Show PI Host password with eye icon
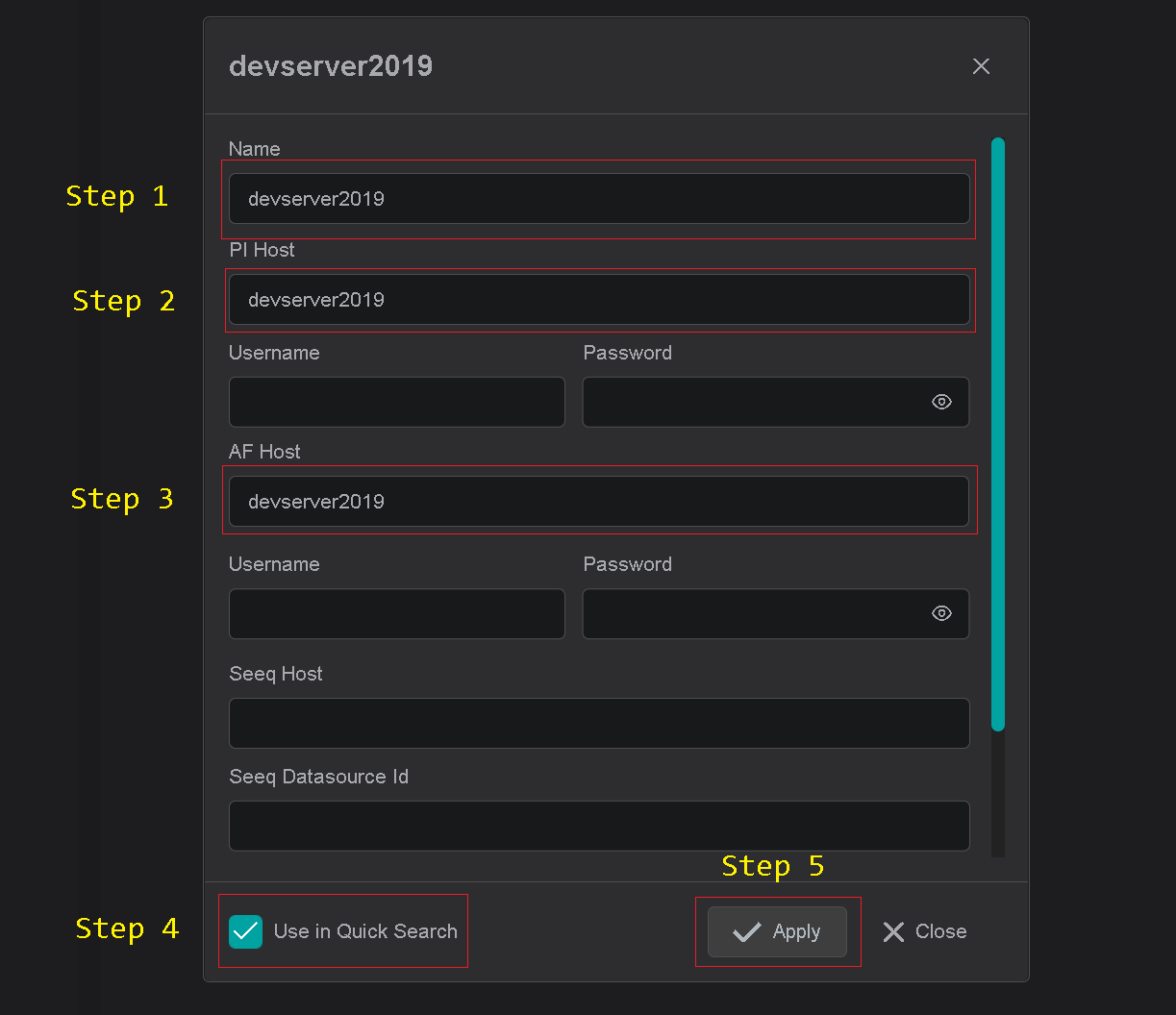This screenshot has width=1176, height=1015. 942,402
